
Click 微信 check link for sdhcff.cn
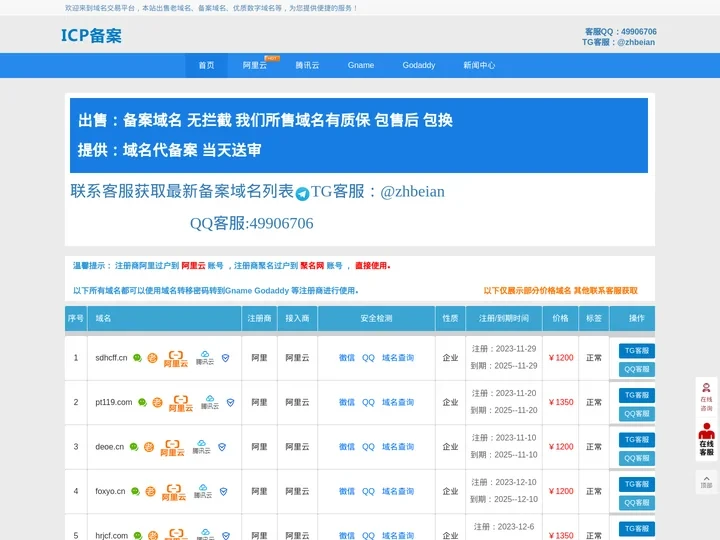coord(347,358)
